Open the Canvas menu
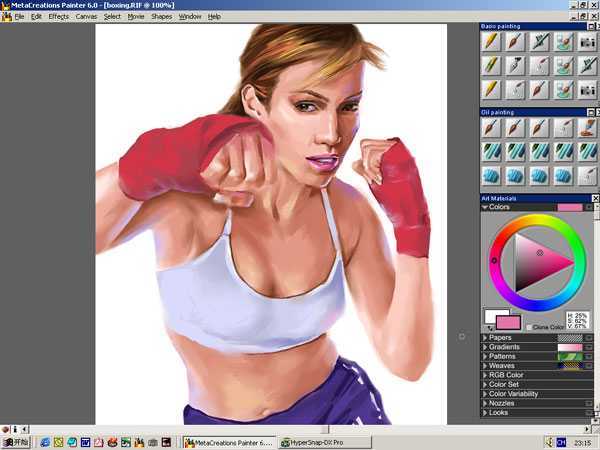This screenshot has width=600, height=450. point(86,16)
